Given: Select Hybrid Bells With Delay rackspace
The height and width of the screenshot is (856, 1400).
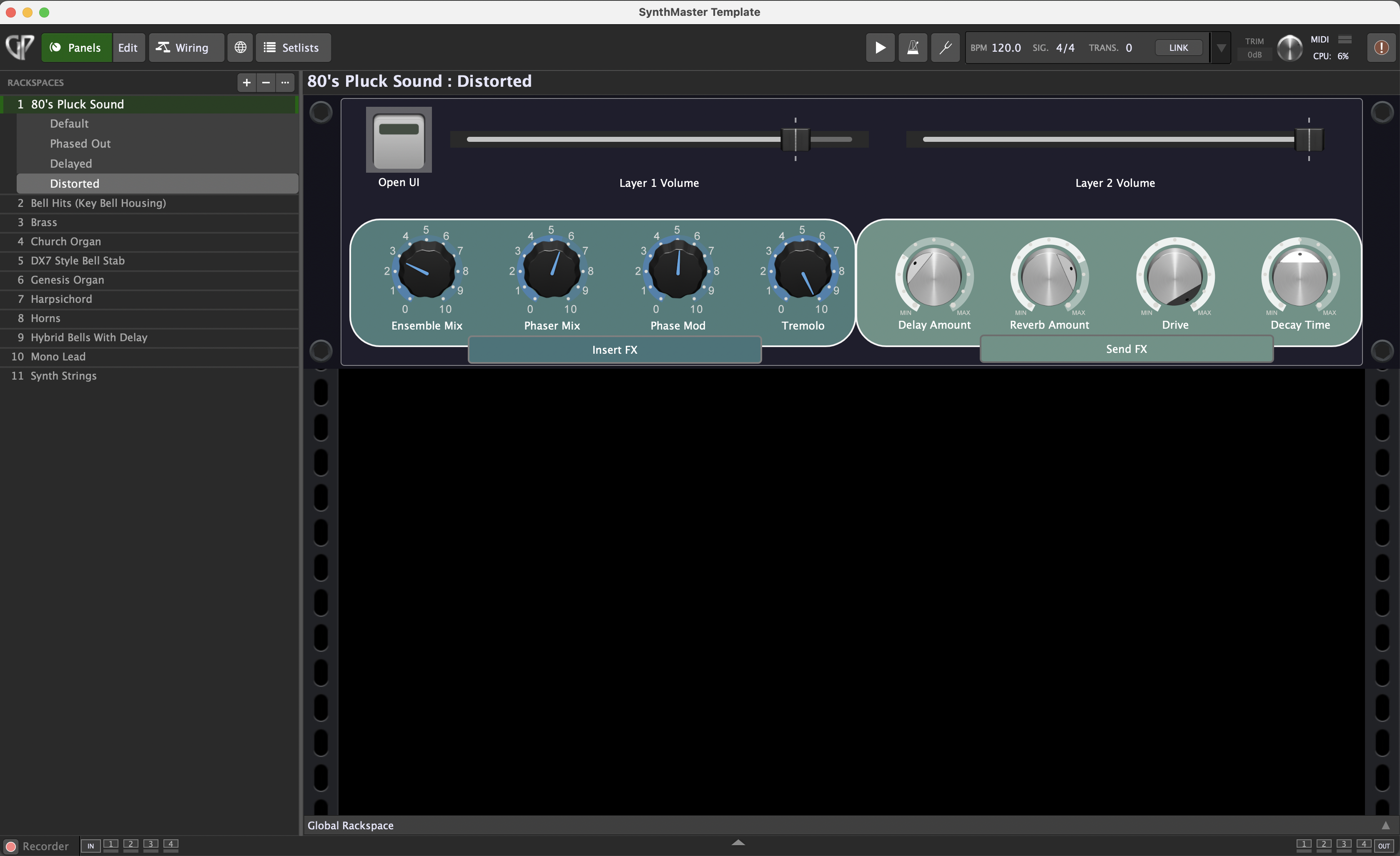Looking at the screenshot, I should coord(149,337).
